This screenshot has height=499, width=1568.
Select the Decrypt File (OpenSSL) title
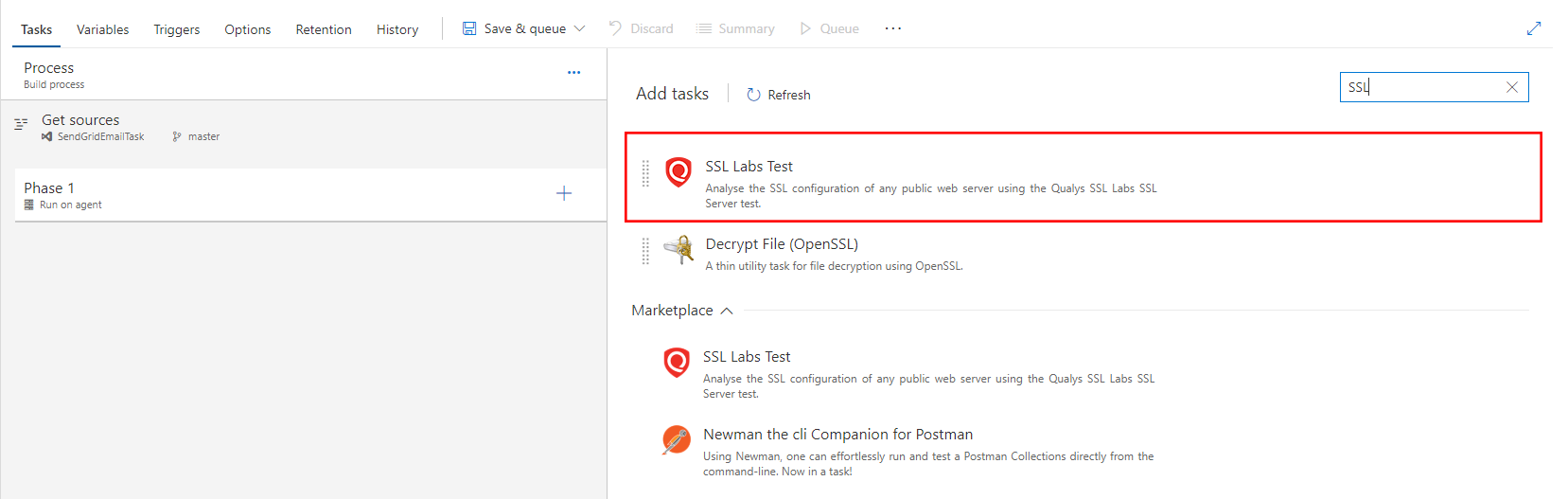(782, 244)
